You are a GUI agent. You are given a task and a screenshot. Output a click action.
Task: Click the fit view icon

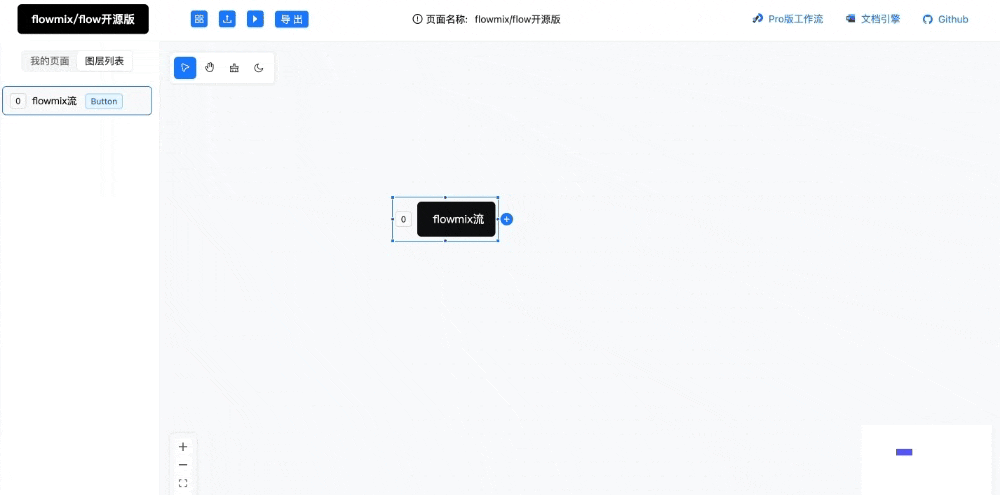tap(183, 483)
